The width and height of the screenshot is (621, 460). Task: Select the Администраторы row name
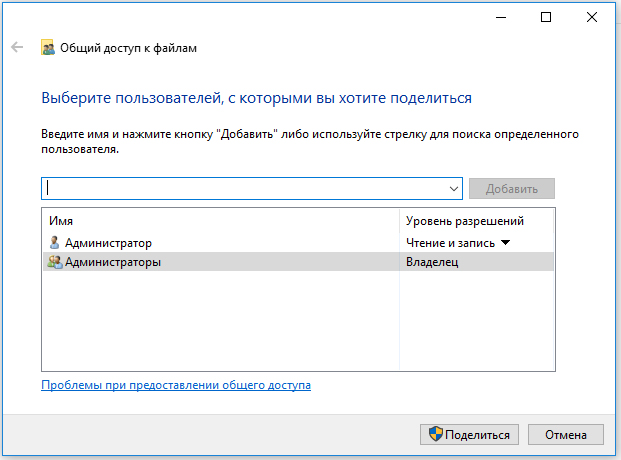coord(113,262)
